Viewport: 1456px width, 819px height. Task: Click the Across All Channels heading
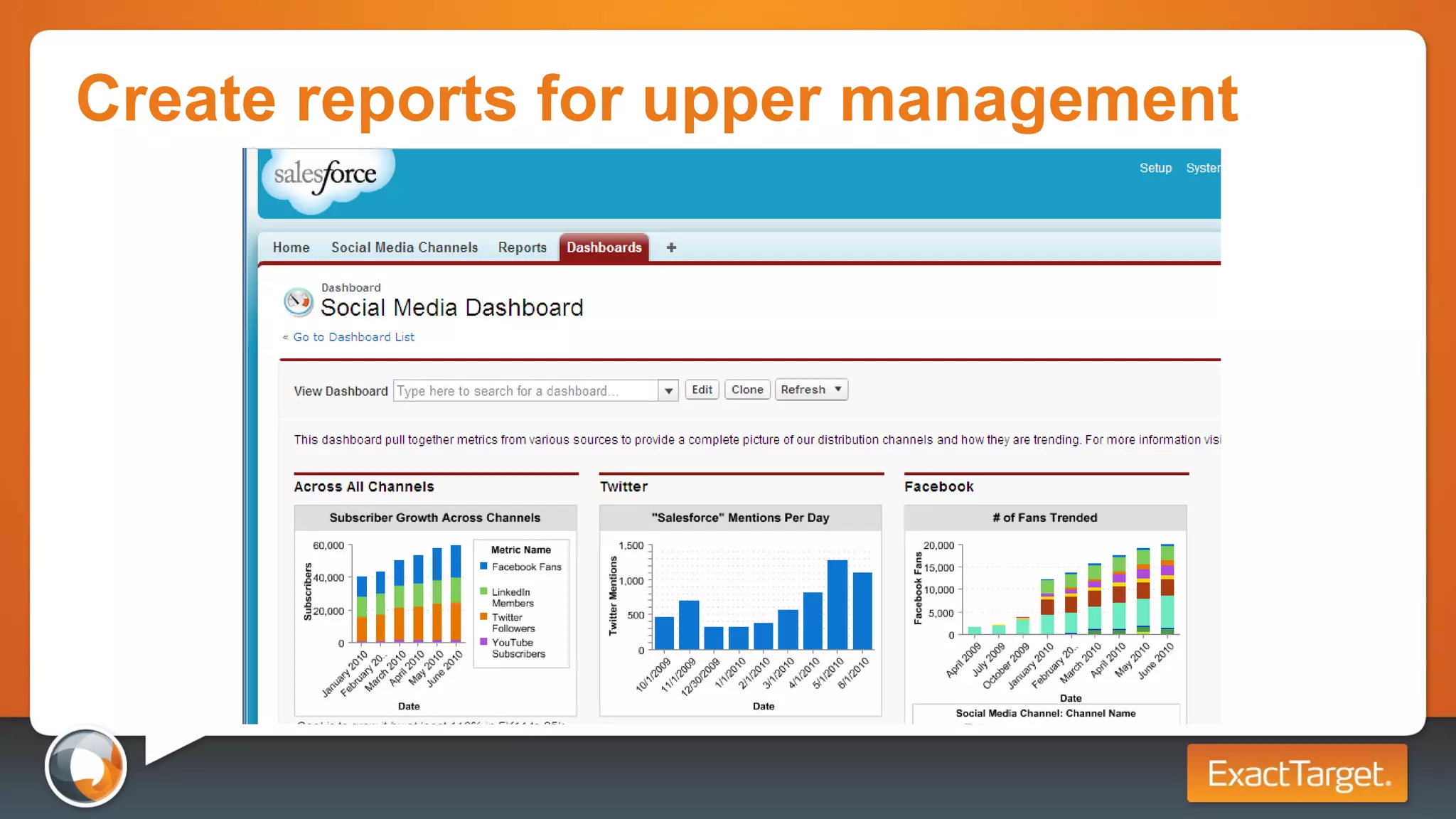click(x=364, y=487)
